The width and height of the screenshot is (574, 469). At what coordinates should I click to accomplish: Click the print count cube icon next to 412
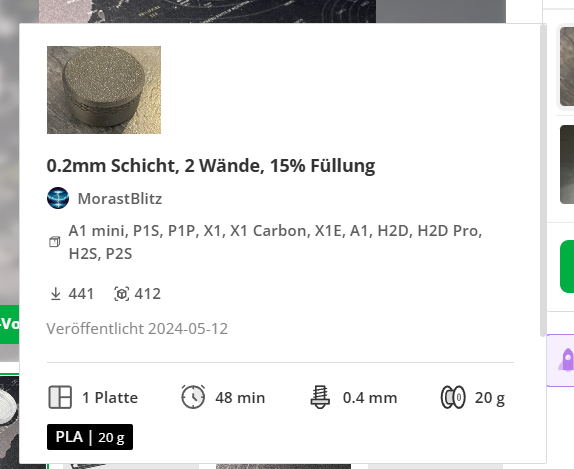point(122,294)
